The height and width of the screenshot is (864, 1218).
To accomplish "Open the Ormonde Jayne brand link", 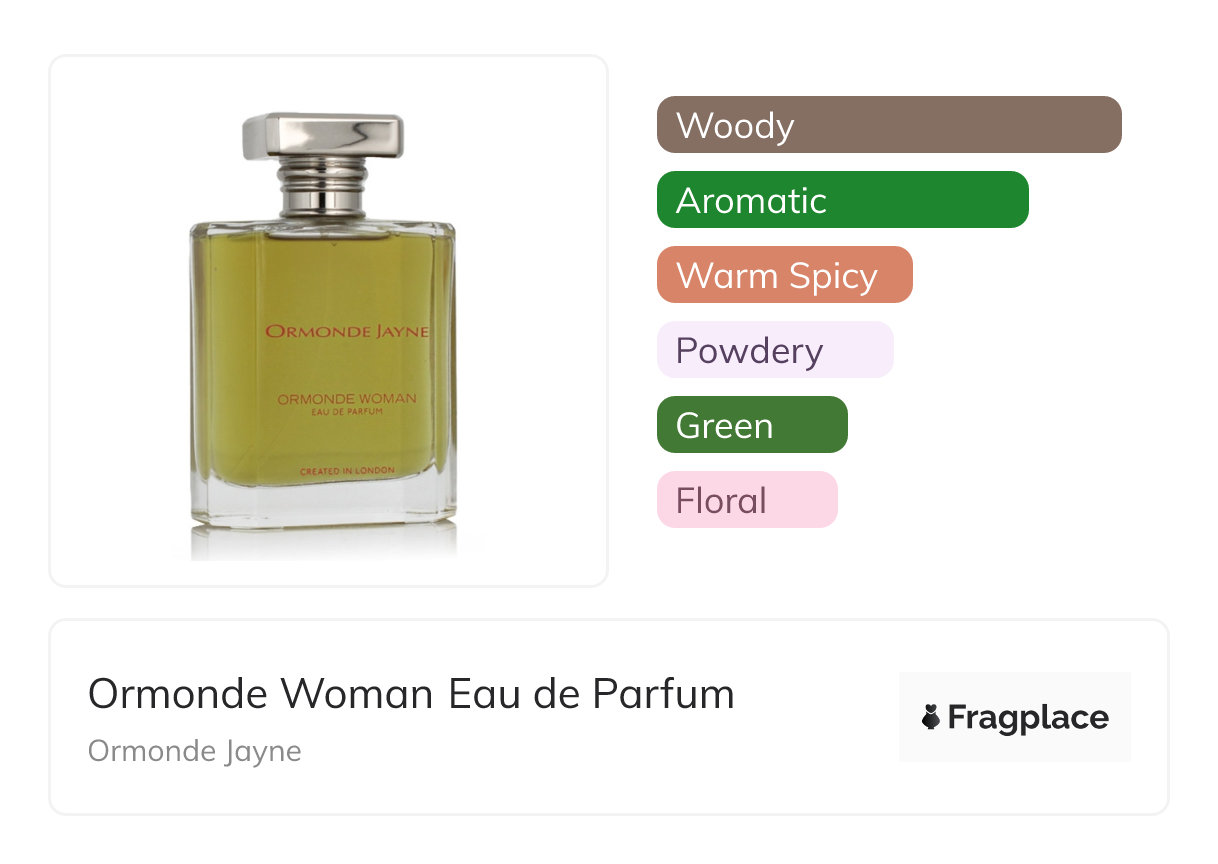I will (195, 751).
